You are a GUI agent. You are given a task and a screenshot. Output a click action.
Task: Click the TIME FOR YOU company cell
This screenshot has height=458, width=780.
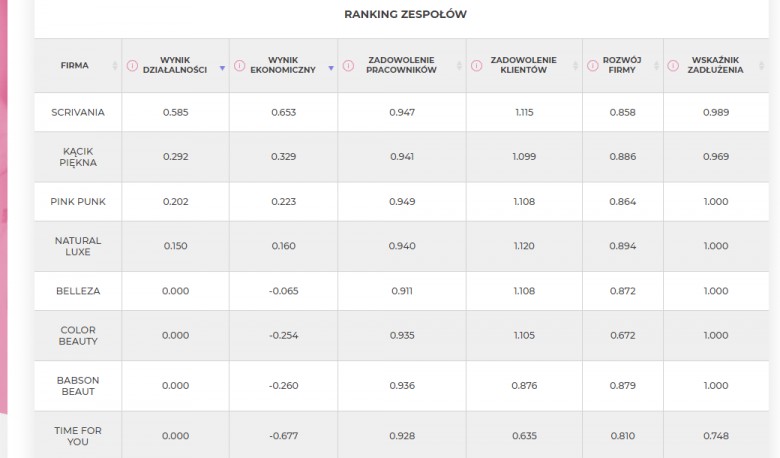[78, 436]
